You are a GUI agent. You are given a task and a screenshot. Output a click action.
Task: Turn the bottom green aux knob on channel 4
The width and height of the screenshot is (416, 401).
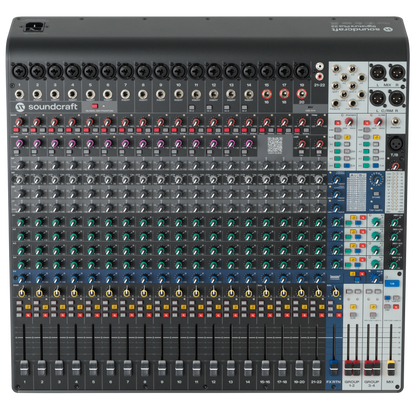[74, 265]
